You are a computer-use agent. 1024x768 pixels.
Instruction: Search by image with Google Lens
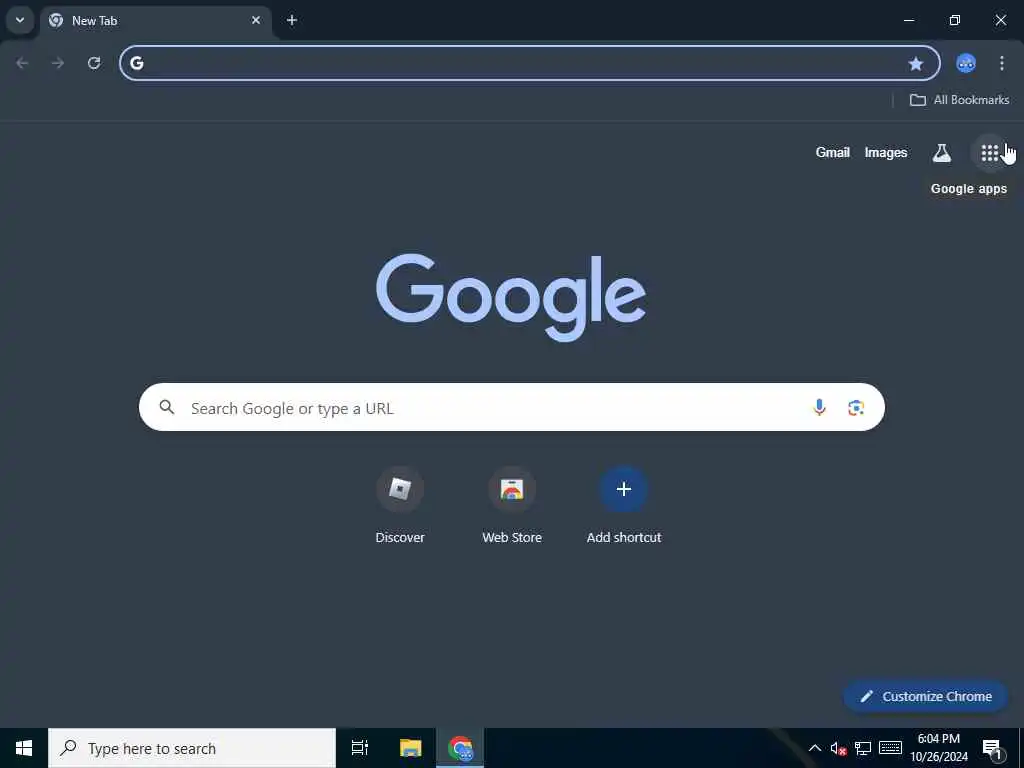tap(856, 408)
